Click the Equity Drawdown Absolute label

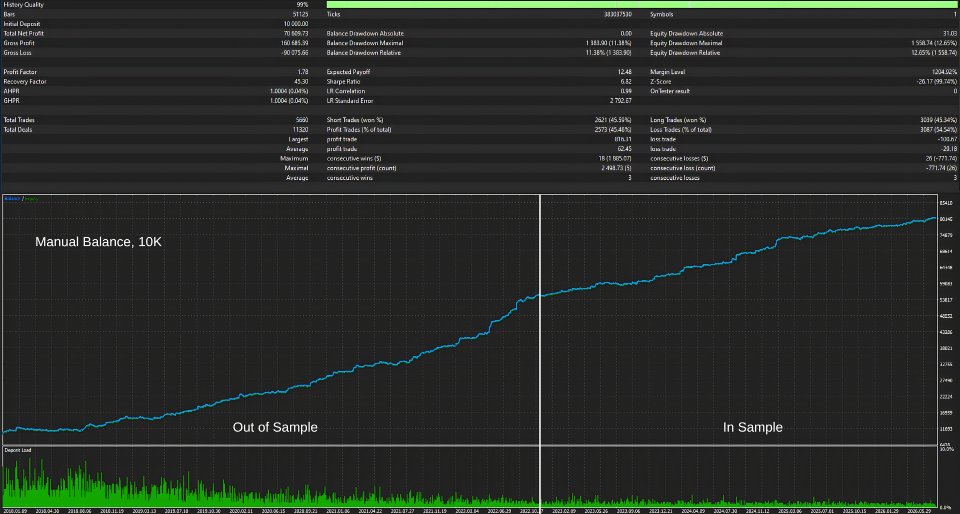point(686,34)
